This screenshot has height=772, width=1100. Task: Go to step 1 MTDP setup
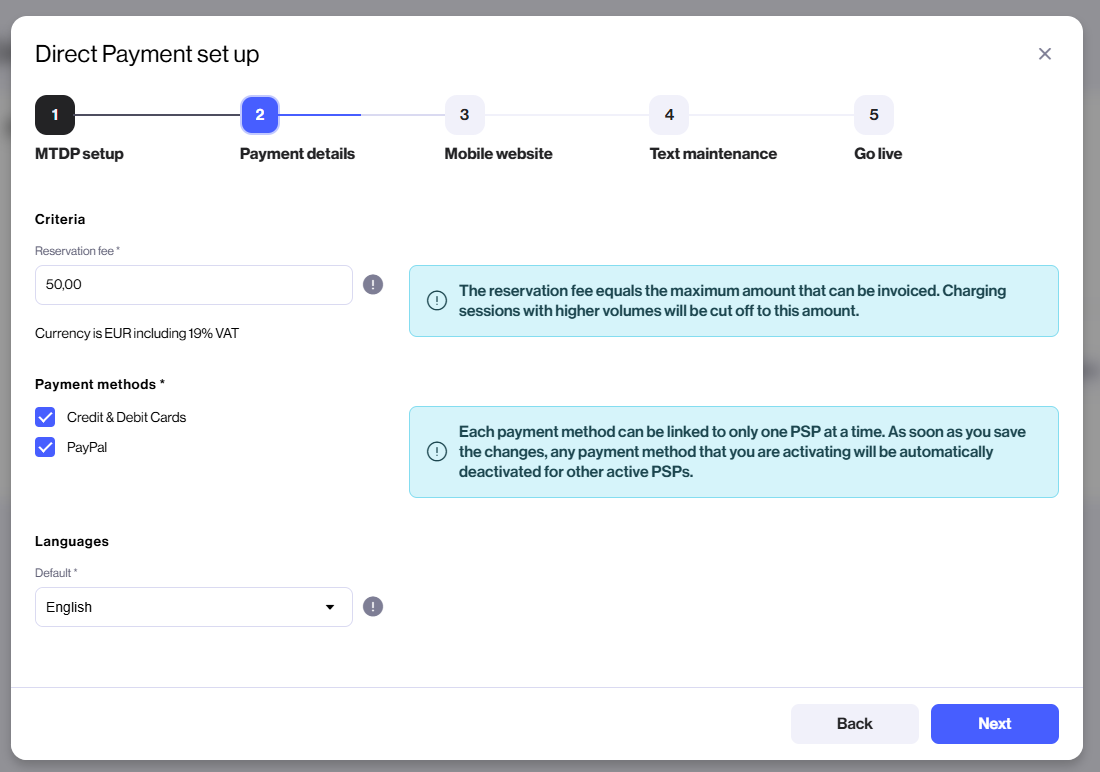(x=55, y=115)
